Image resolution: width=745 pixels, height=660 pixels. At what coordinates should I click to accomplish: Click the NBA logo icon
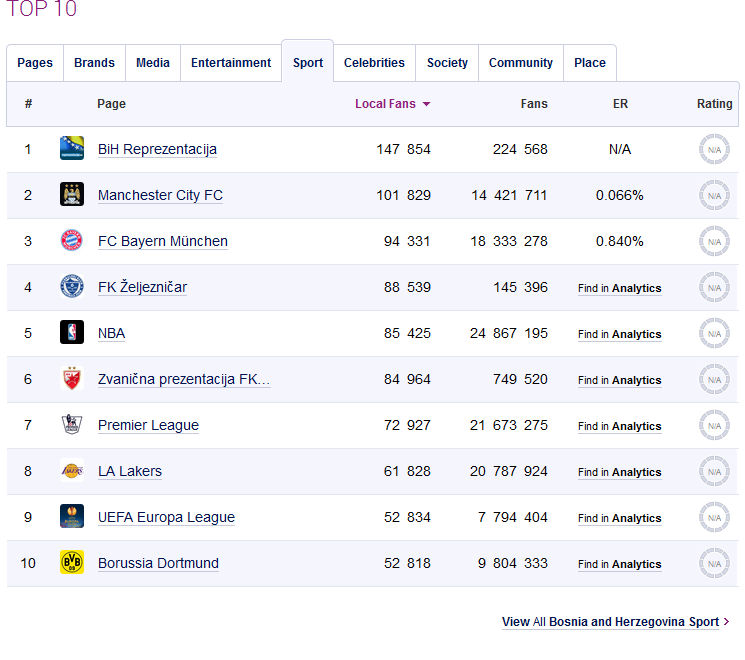[x=72, y=333]
